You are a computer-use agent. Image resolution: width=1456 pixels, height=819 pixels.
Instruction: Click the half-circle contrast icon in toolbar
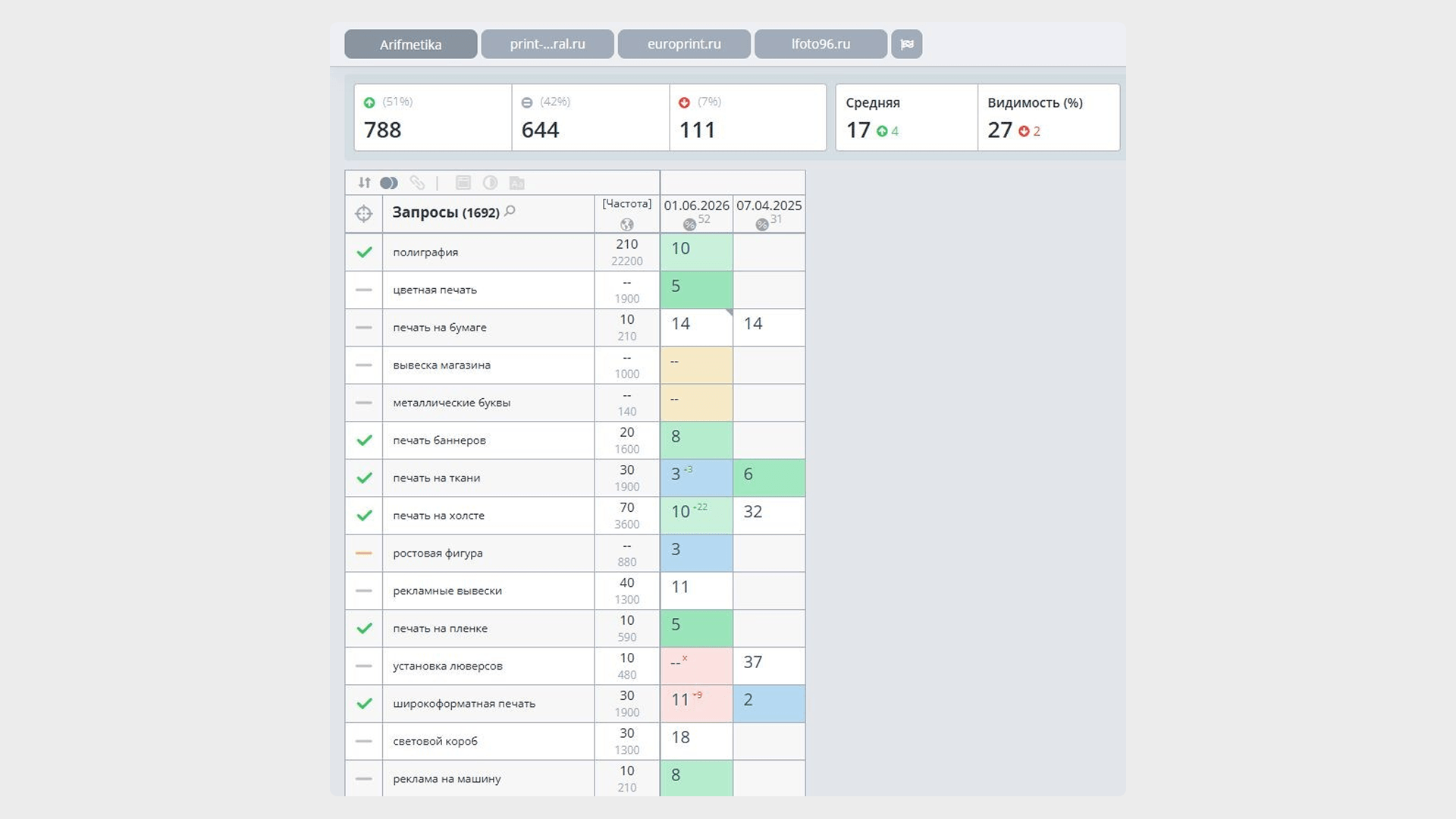491,183
